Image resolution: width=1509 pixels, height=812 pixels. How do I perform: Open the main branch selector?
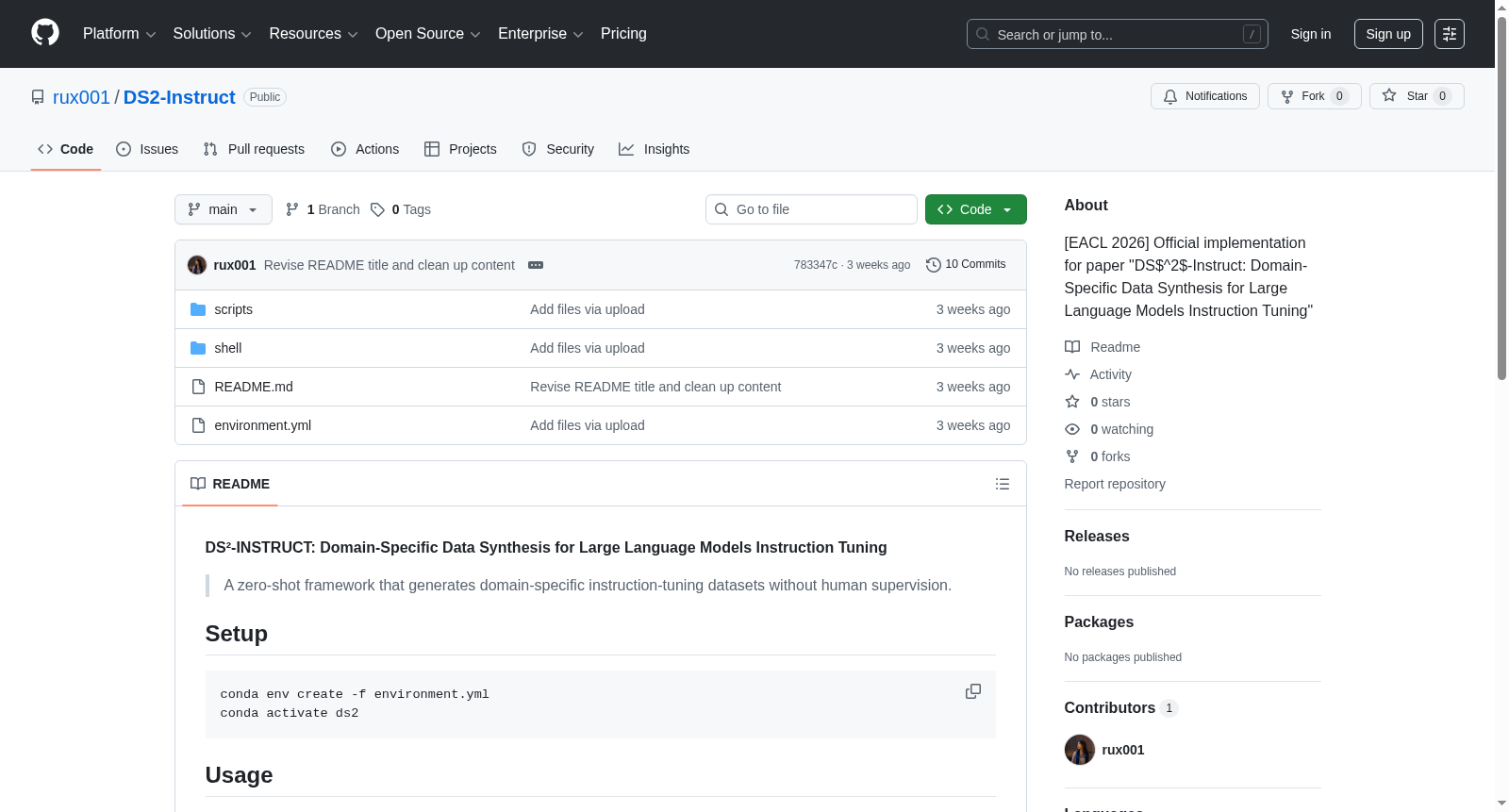(224, 209)
